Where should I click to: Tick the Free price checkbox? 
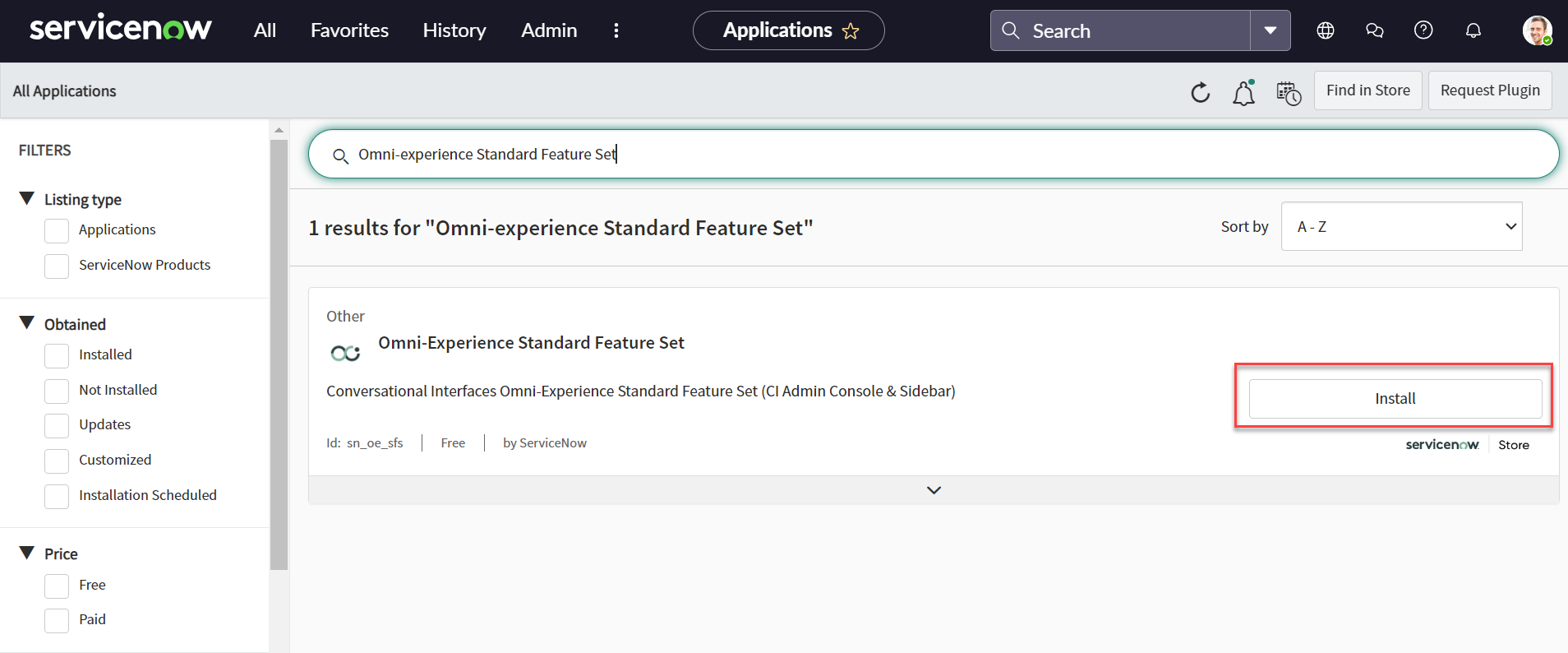pyautogui.click(x=57, y=586)
